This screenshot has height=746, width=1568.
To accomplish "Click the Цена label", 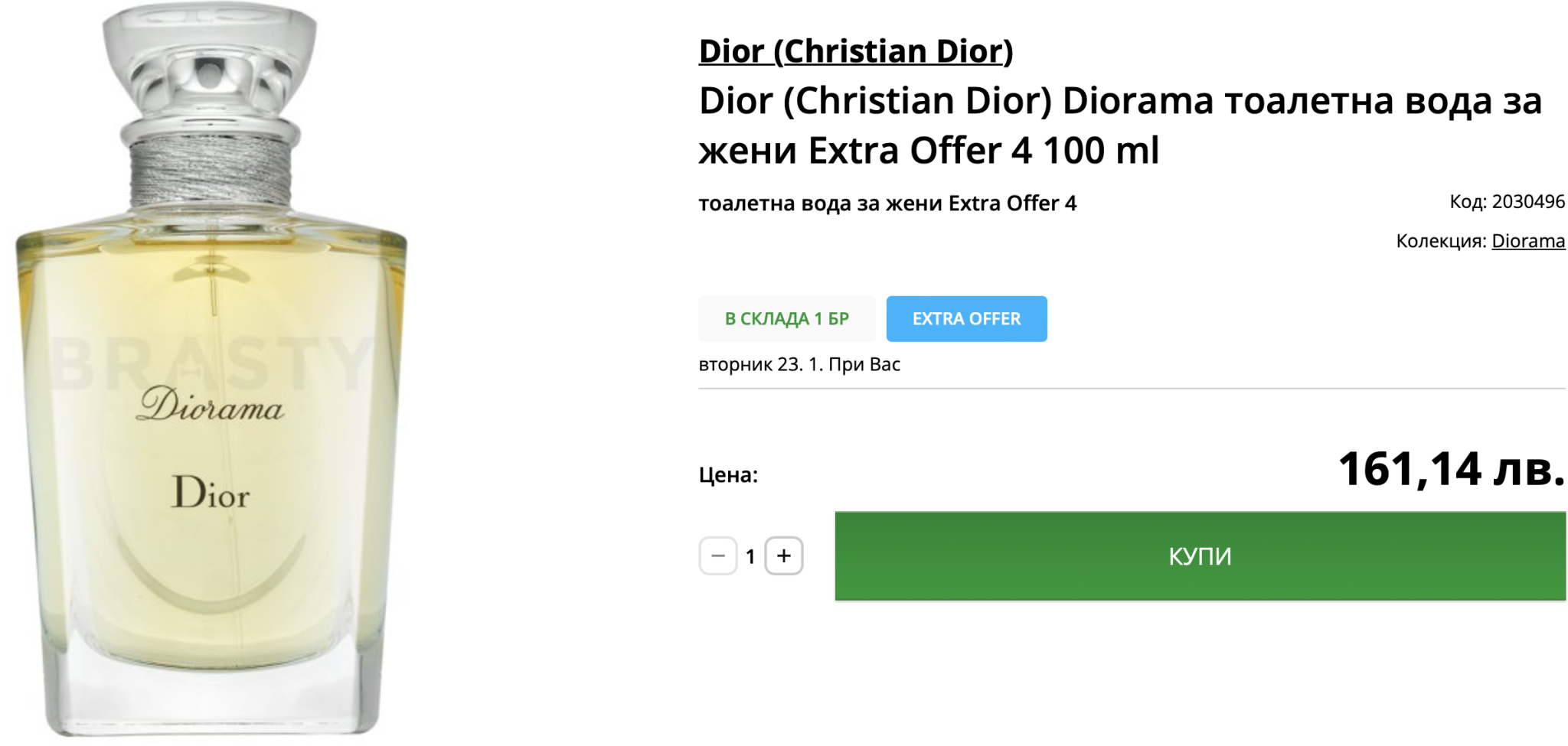I will click(x=727, y=475).
